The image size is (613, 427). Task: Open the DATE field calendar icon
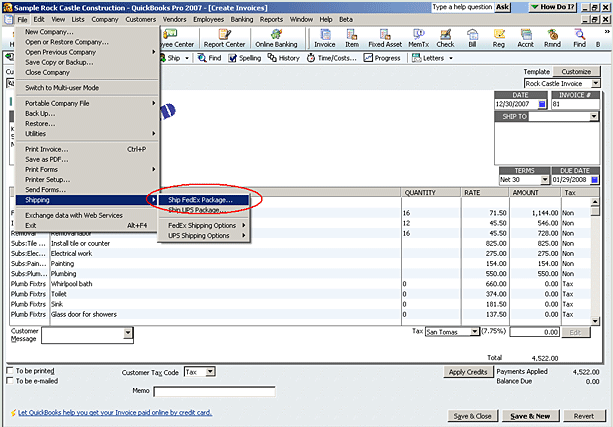click(542, 104)
